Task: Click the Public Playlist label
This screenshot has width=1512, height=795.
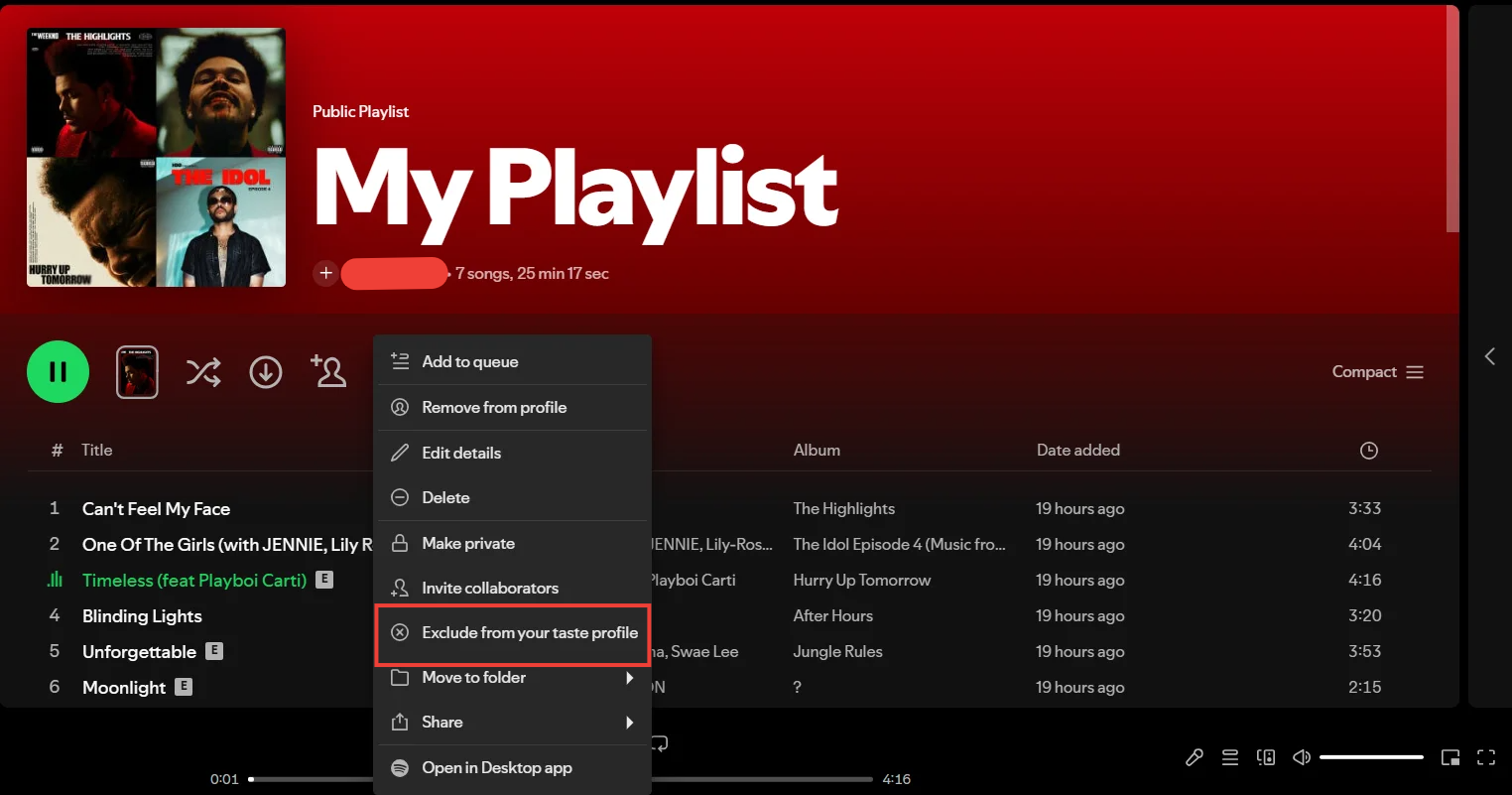Action: coord(360,111)
